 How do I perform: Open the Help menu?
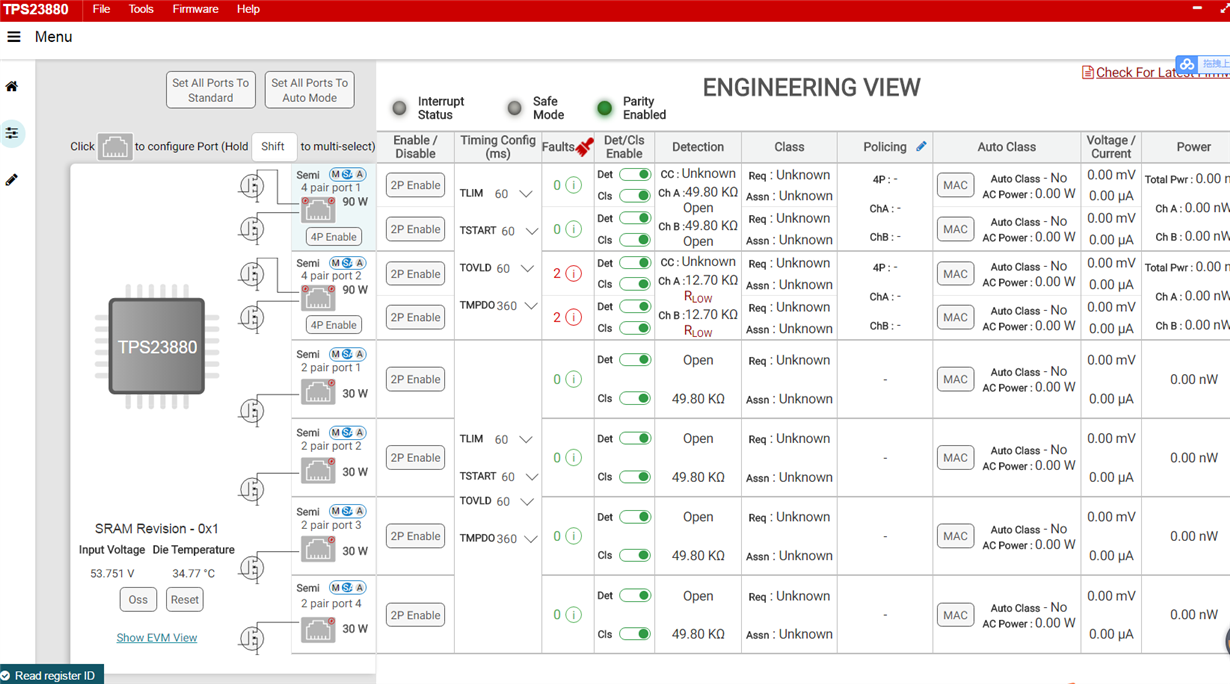(x=248, y=9)
